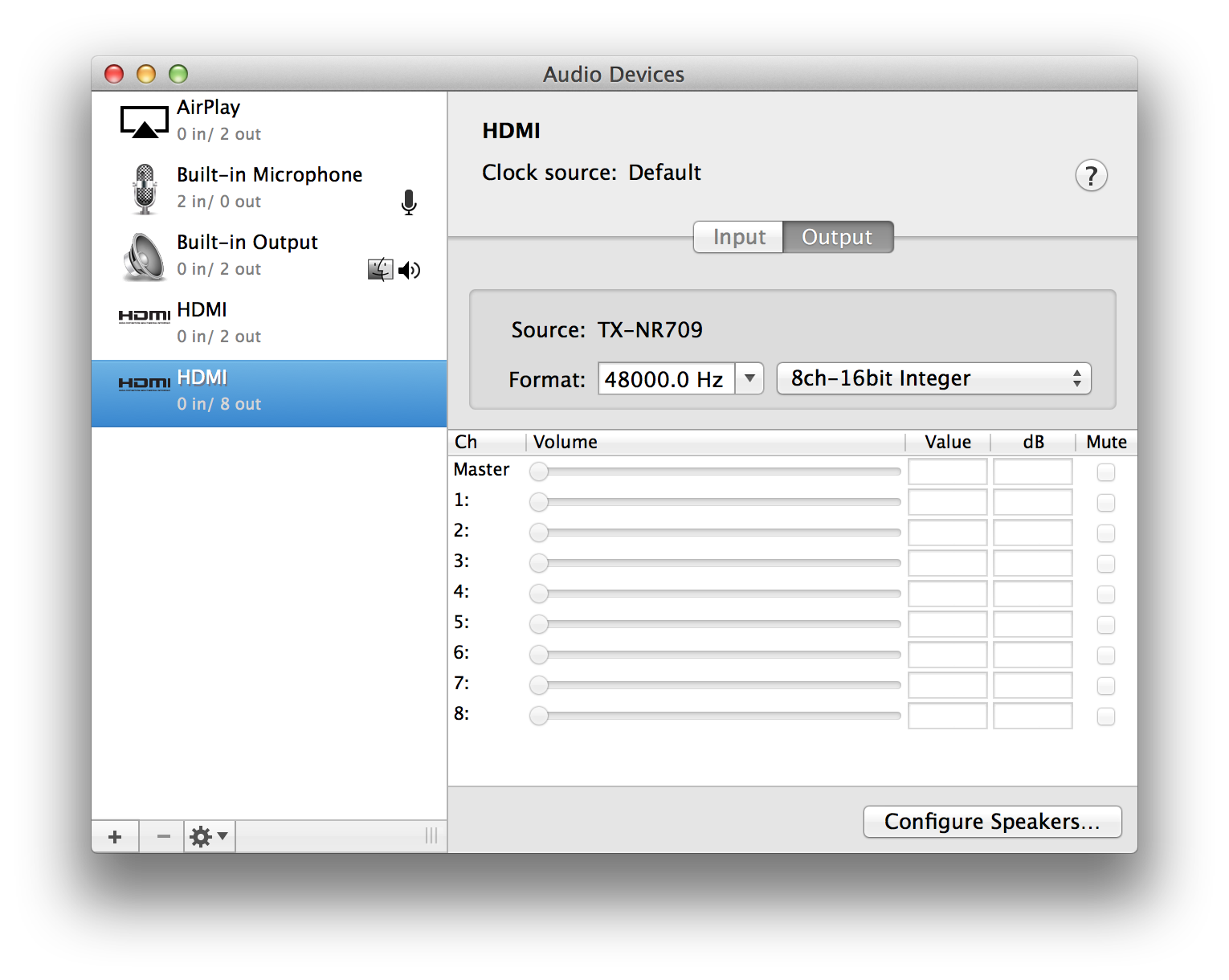Click the Master volume slider knob

(x=539, y=472)
